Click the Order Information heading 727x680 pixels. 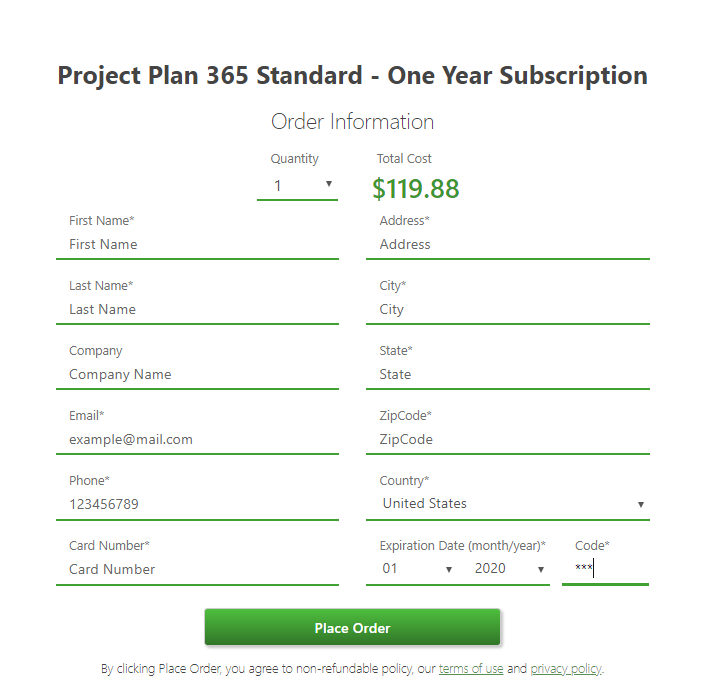(352, 122)
